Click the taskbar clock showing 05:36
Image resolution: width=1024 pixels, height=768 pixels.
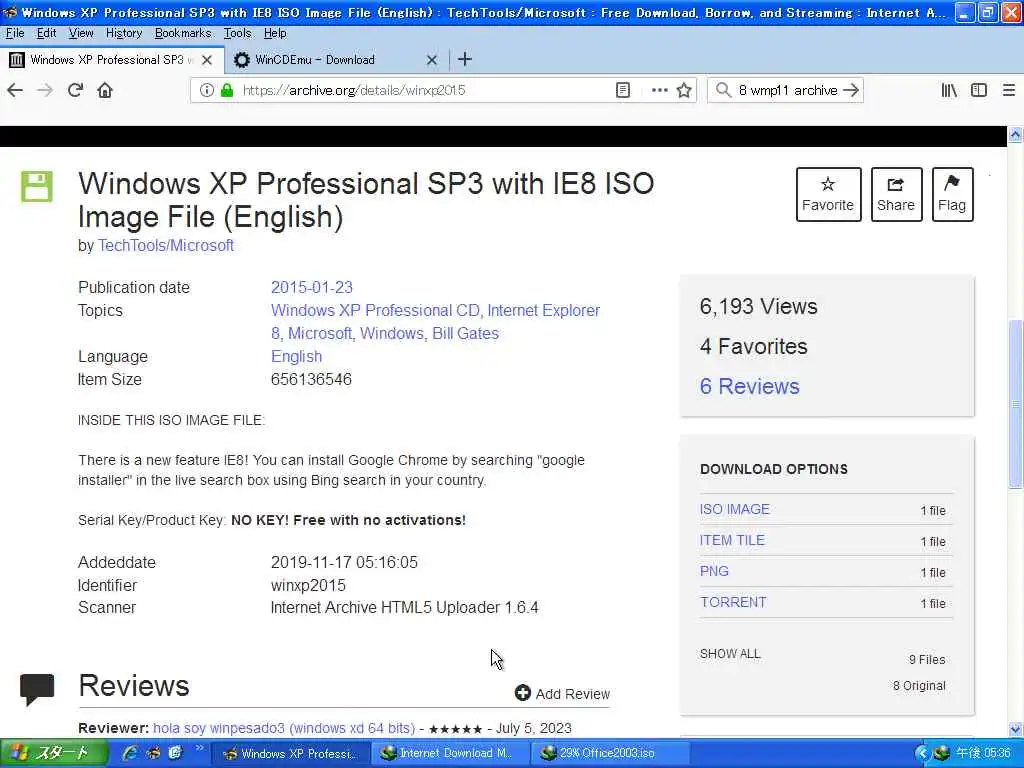coord(983,754)
